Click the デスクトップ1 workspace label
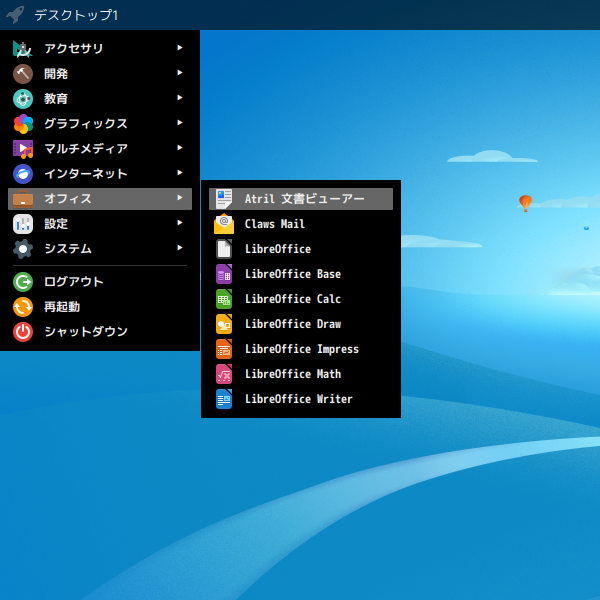This screenshot has height=600, width=600. tap(76, 15)
